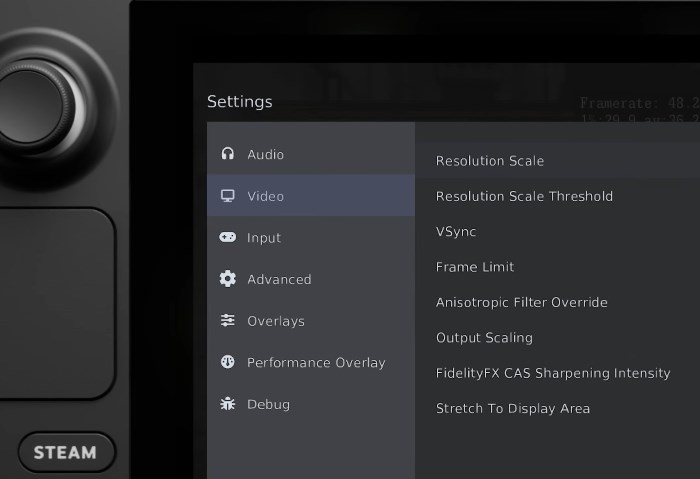Click the gamepad Input icon
This screenshot has height=479, width=700.
(x=228, y=238)
